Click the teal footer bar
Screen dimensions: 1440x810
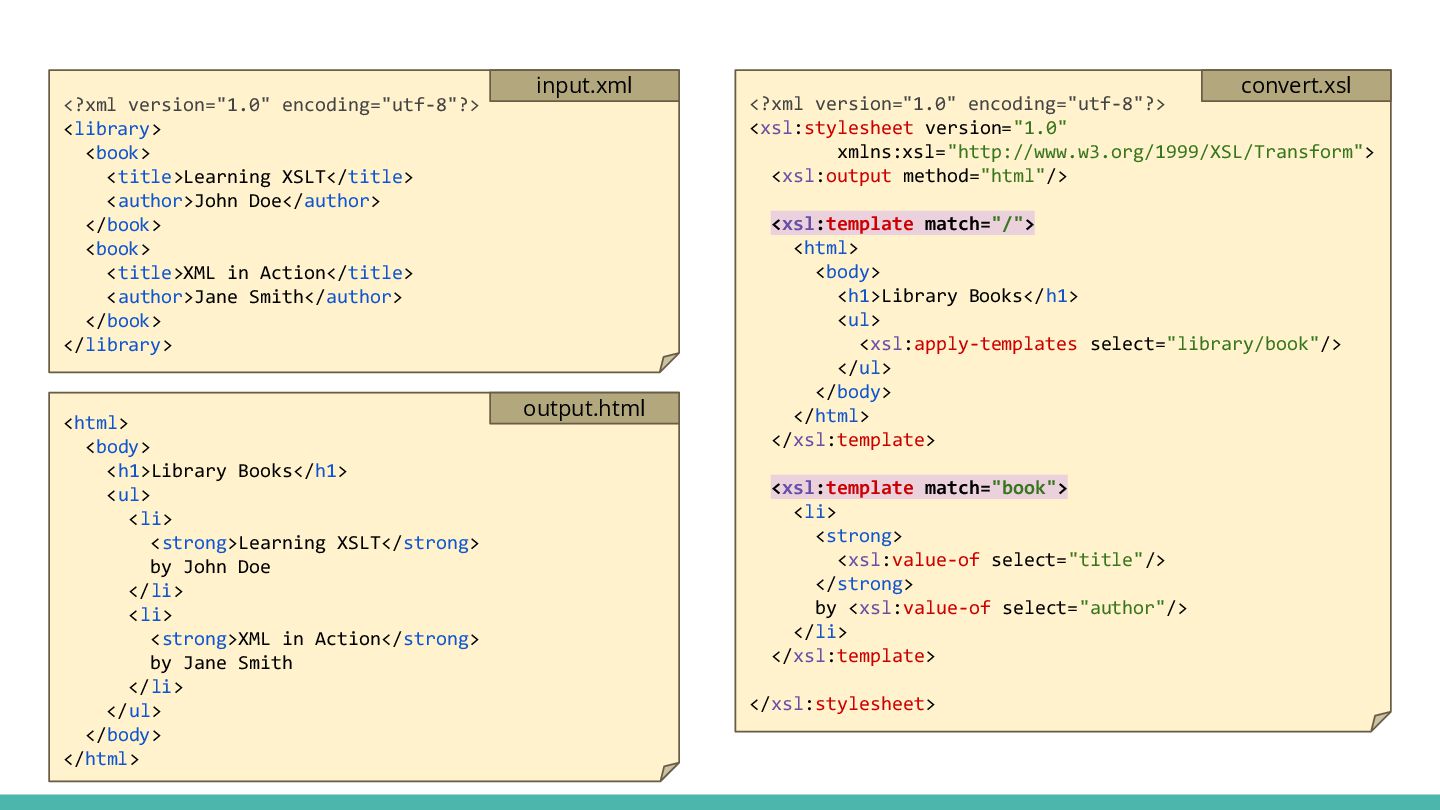(x=720, y=802)
